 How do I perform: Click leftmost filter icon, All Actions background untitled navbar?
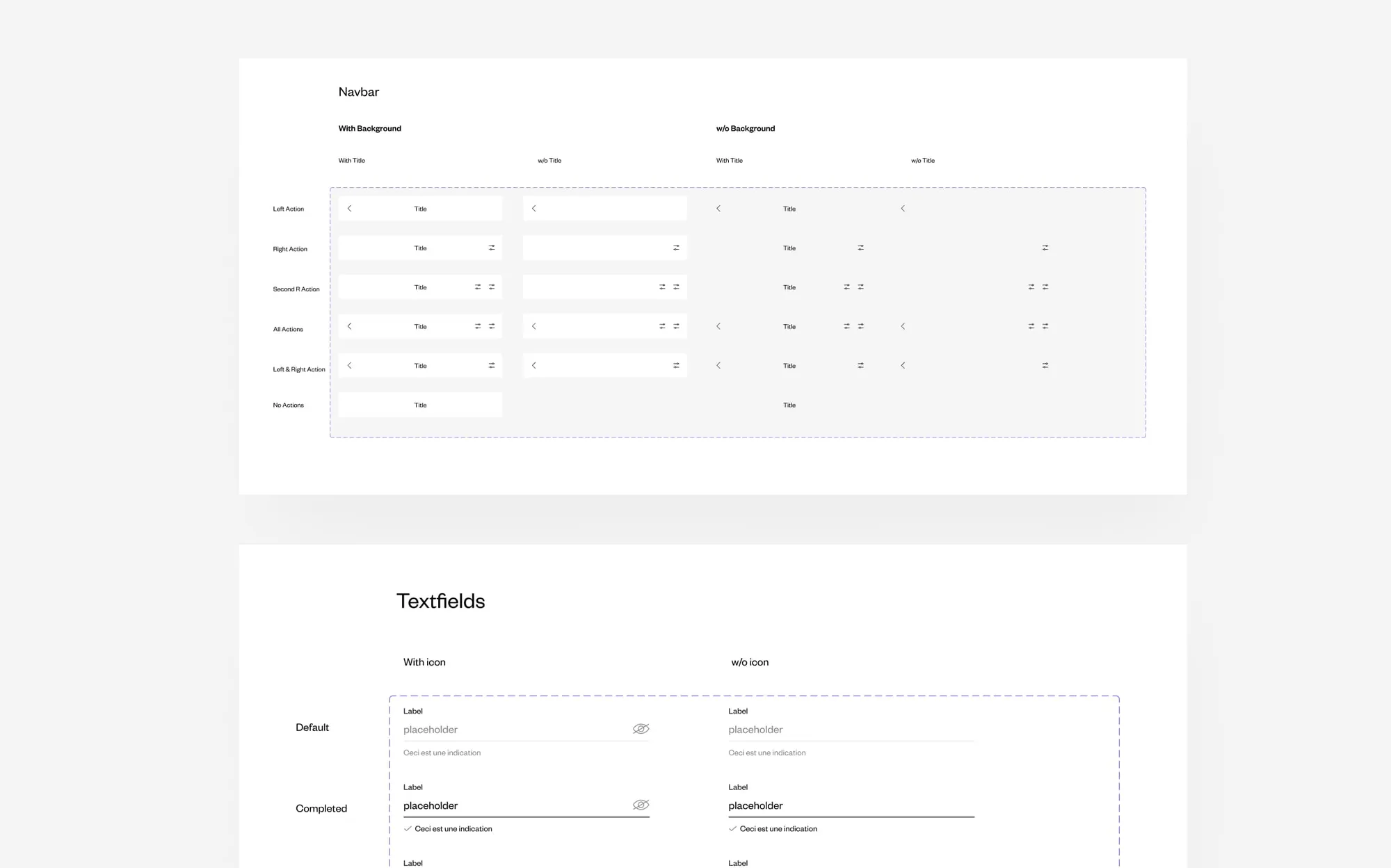[662, 326]
